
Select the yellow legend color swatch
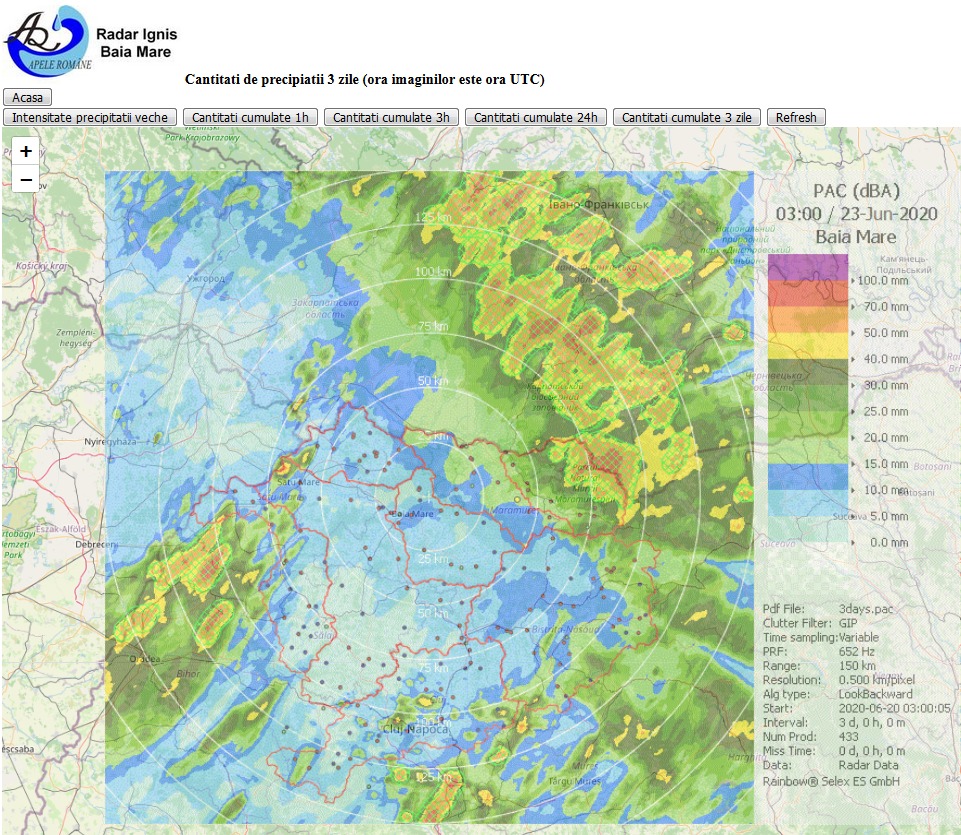tap(807, 346)
